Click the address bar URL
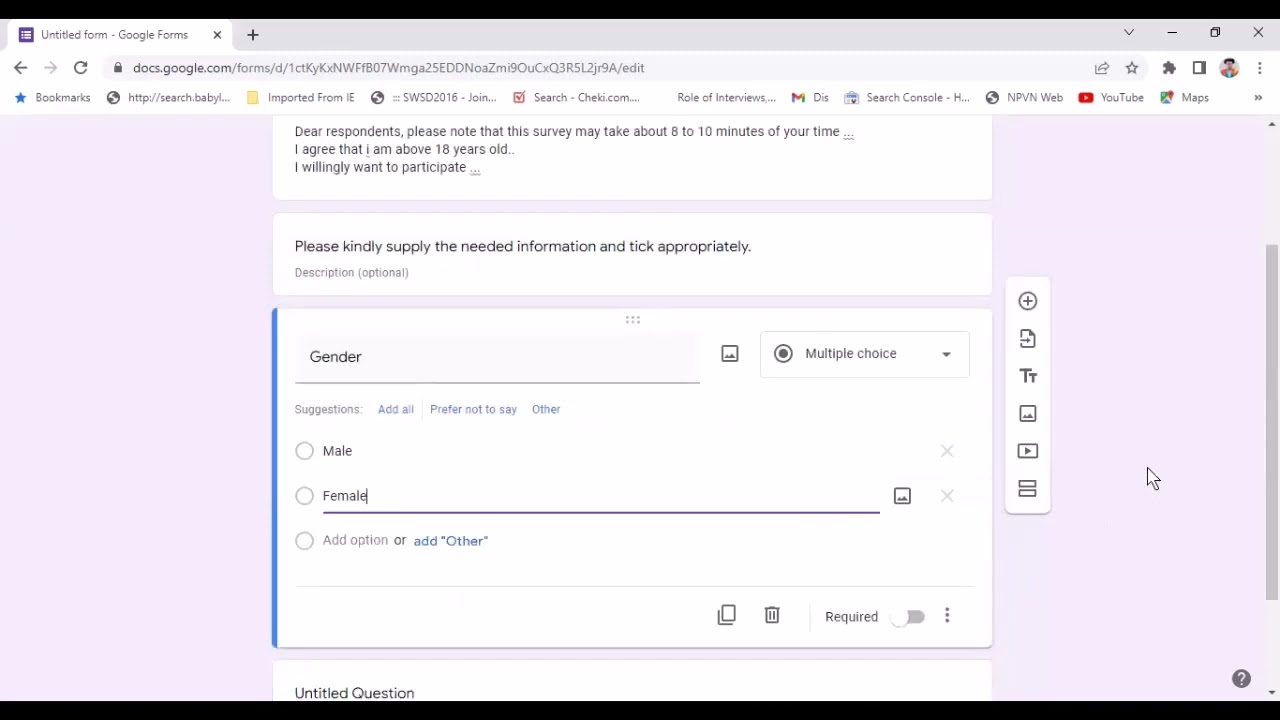 click(x=388, y=68)
